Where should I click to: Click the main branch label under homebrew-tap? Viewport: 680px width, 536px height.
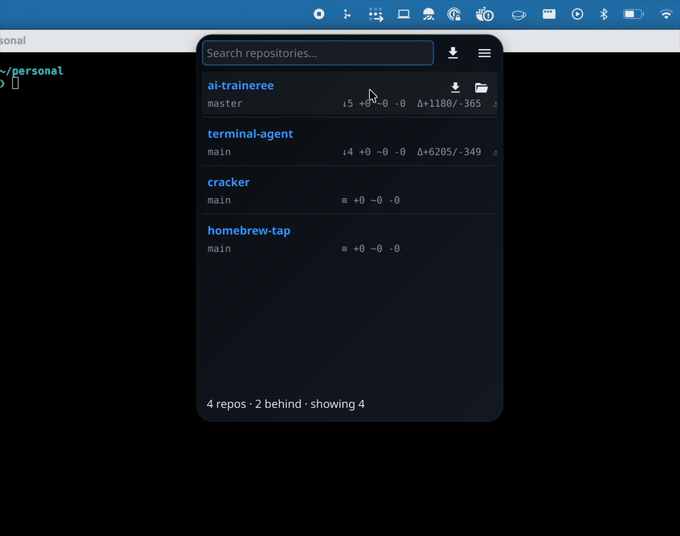coord(219,248)
